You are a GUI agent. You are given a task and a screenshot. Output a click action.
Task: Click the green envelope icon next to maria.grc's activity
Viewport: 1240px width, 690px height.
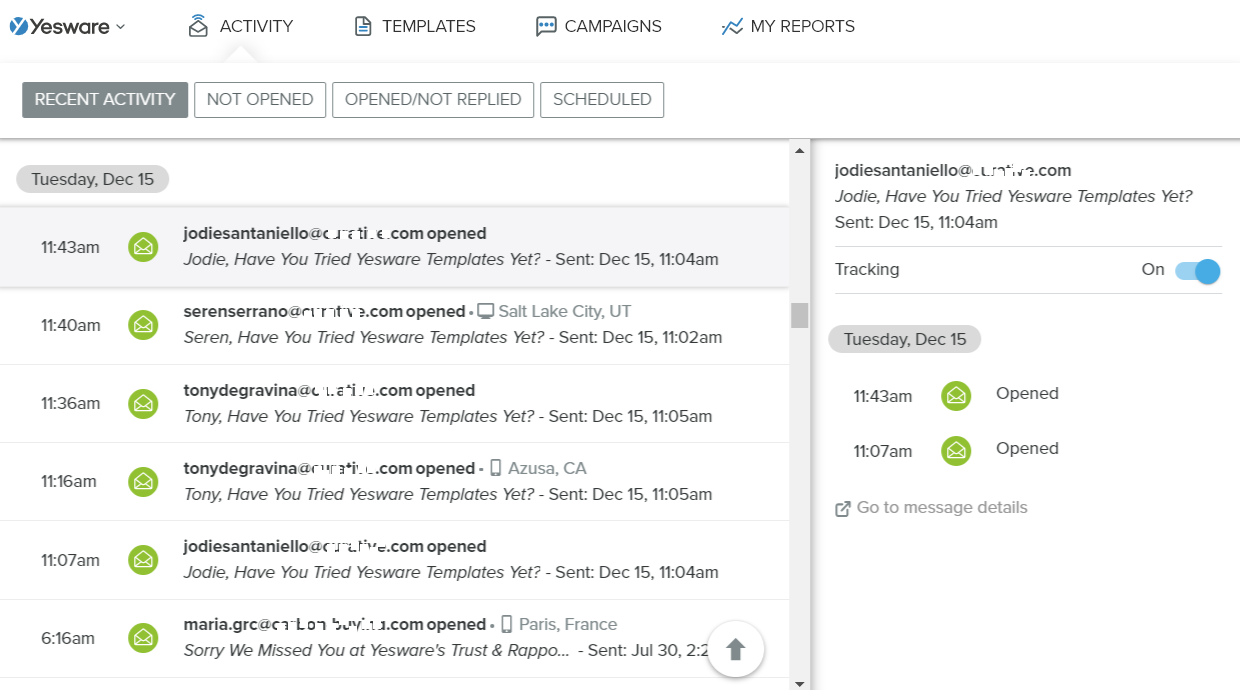(143, 638)
